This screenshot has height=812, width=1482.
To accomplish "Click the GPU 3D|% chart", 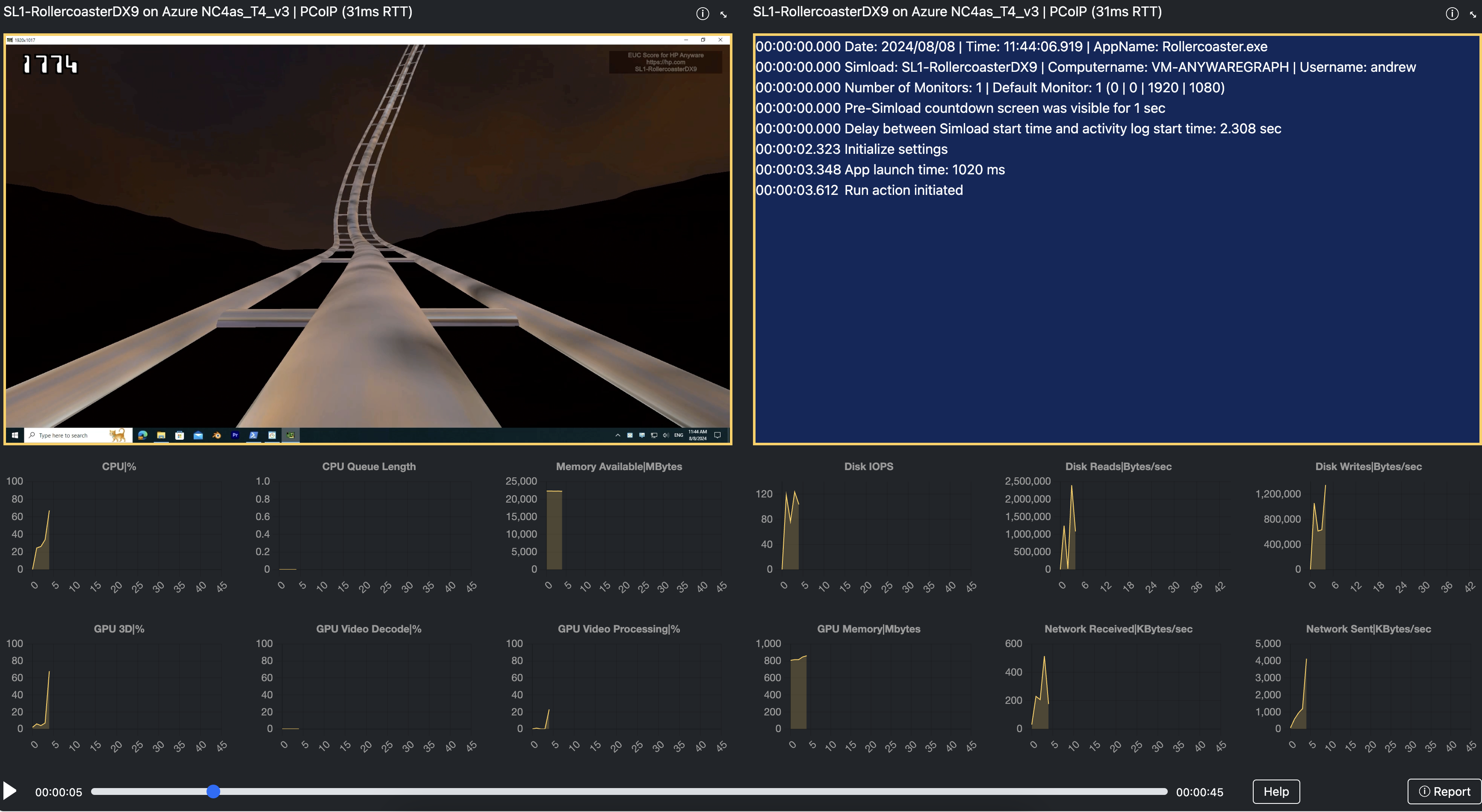I will 118,689.
